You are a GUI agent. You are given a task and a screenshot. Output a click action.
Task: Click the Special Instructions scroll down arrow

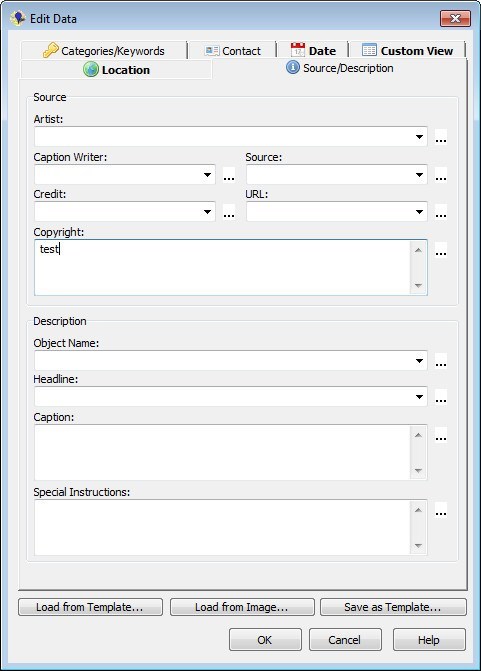pos(418,546)
